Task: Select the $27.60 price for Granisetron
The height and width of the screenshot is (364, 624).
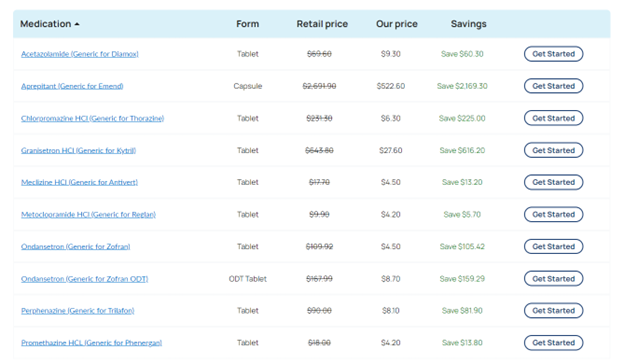Action: pyautogui.click(x=391, y=150)
